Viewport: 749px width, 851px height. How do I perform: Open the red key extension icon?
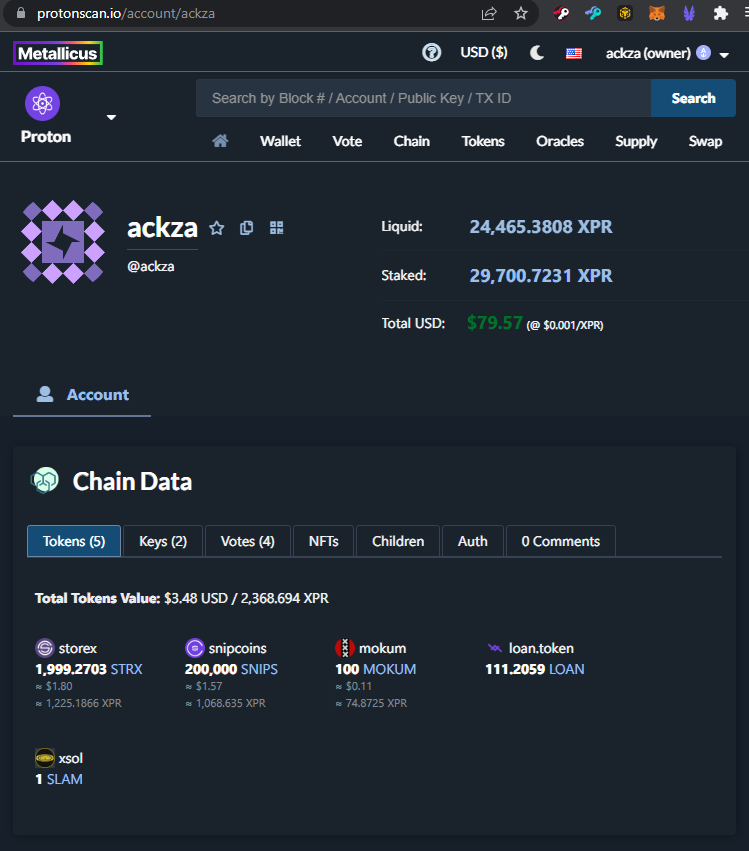561,13
